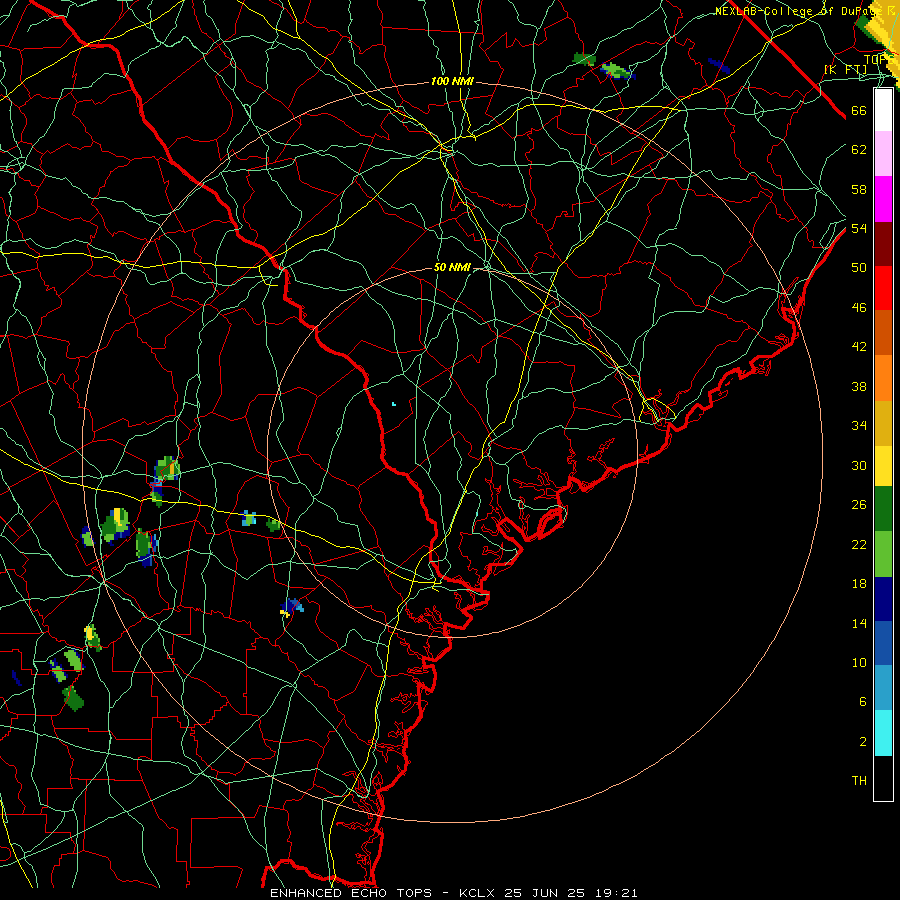
Task: Select the bright red legend swatch
Action: tap(883, 288)
